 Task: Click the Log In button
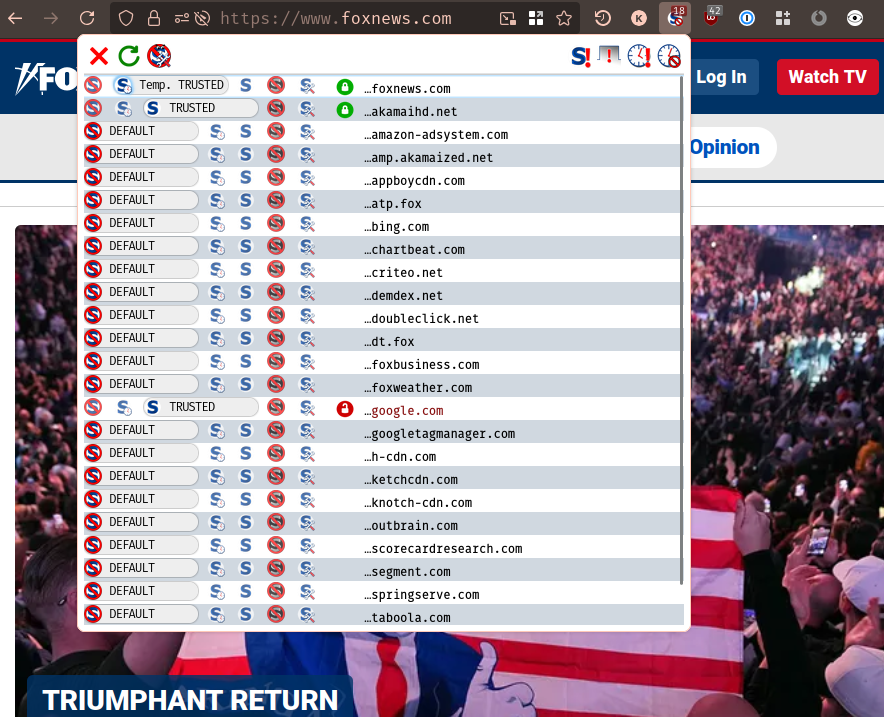(721, 77)
